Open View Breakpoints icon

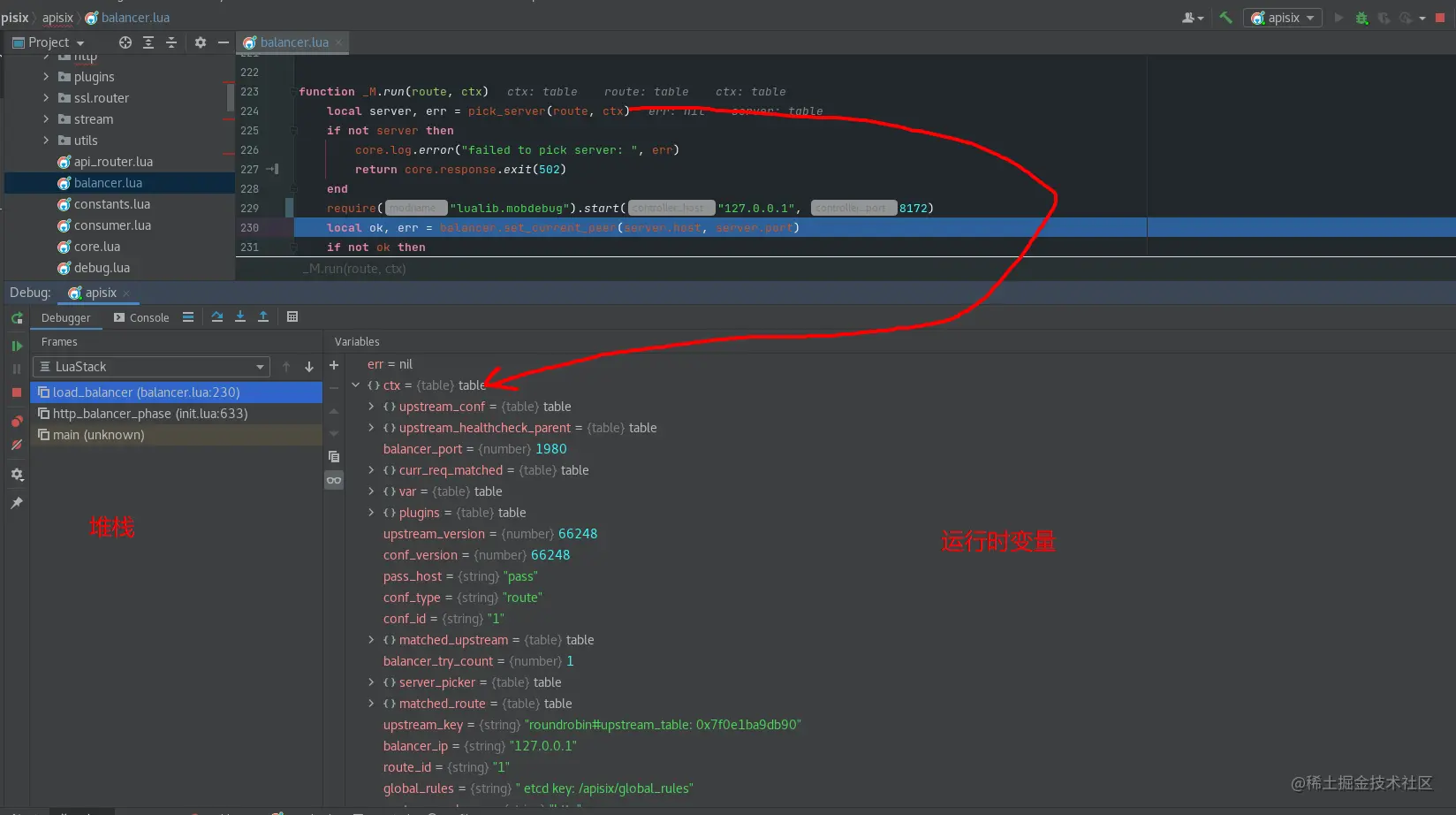coord(17,422)
